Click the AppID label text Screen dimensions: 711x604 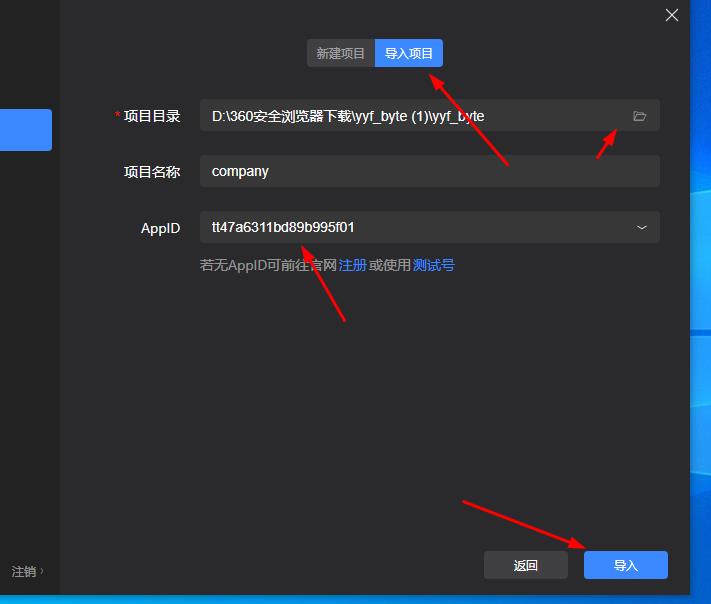tap(160, 228)
